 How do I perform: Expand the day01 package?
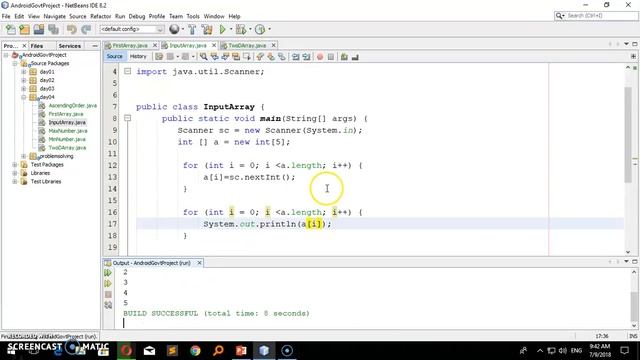[24, 72]
